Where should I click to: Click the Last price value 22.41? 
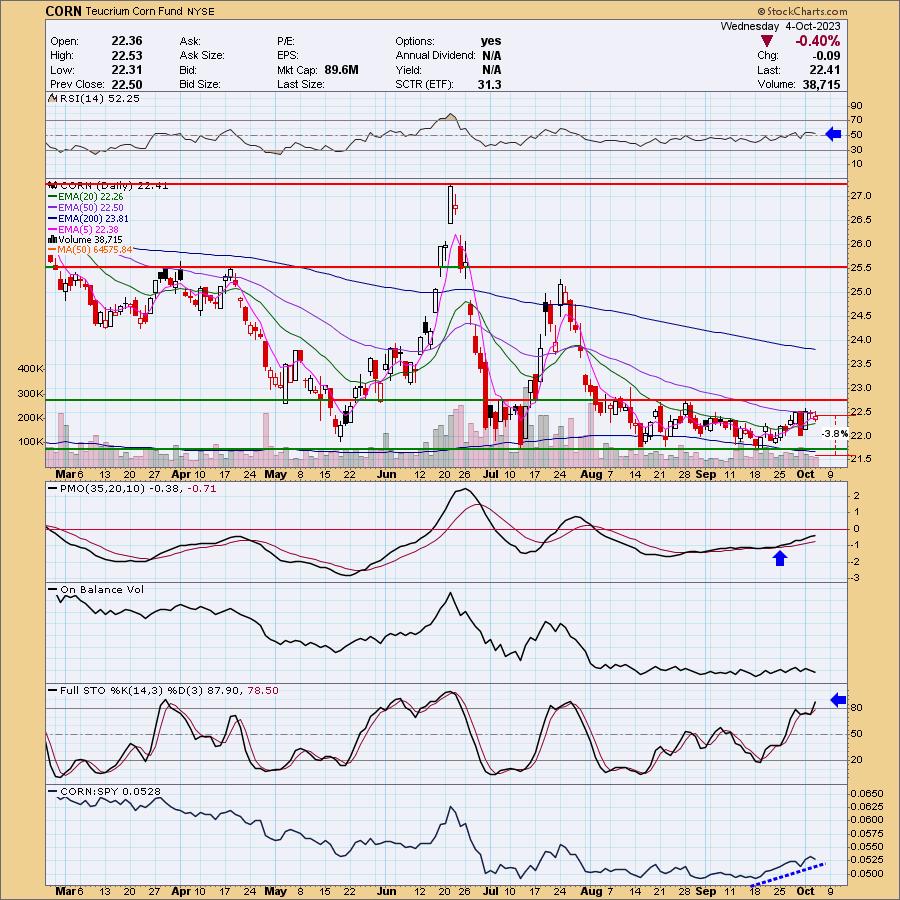tap(825, 70)
